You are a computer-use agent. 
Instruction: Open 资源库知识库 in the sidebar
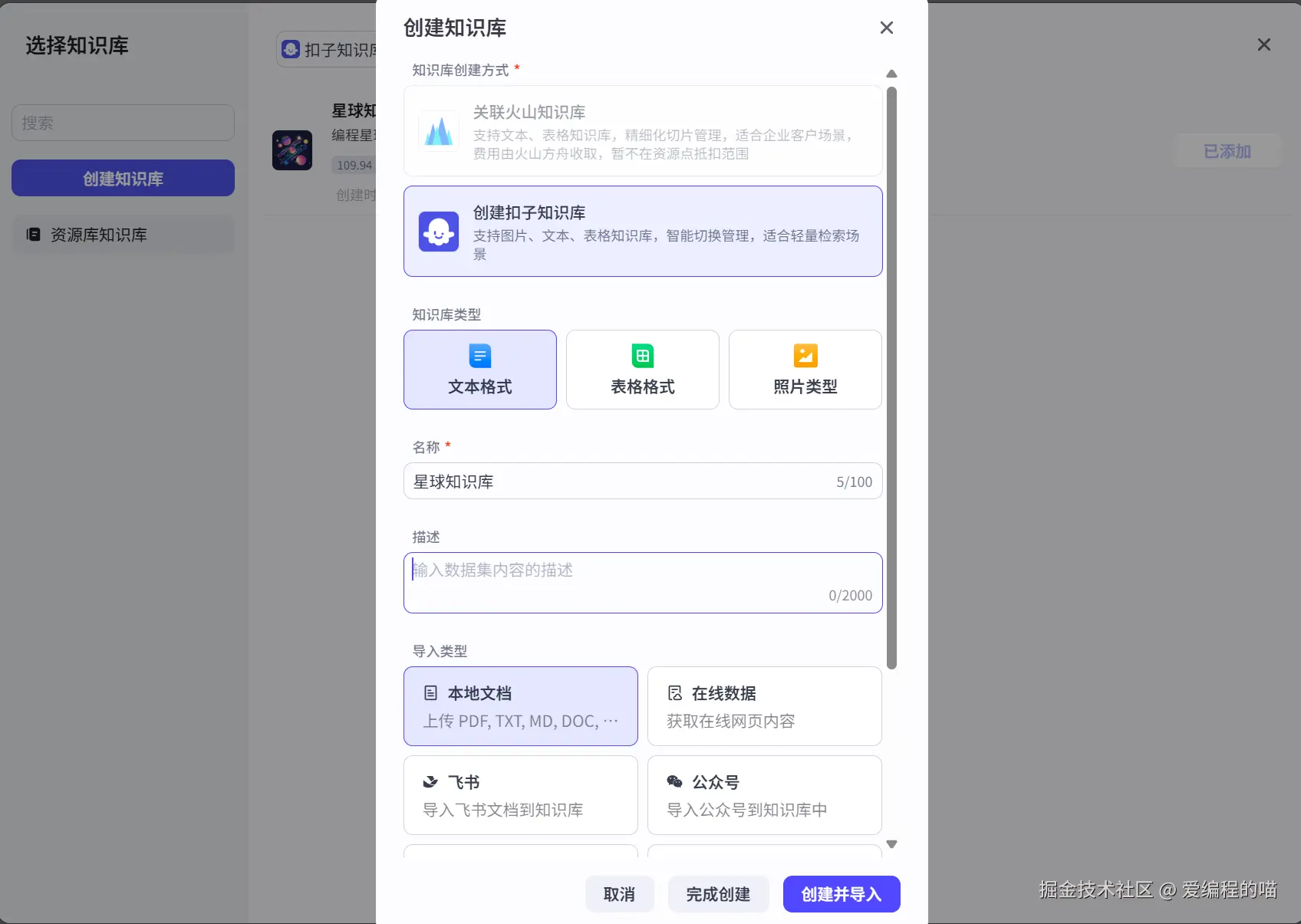pos(123,235)
